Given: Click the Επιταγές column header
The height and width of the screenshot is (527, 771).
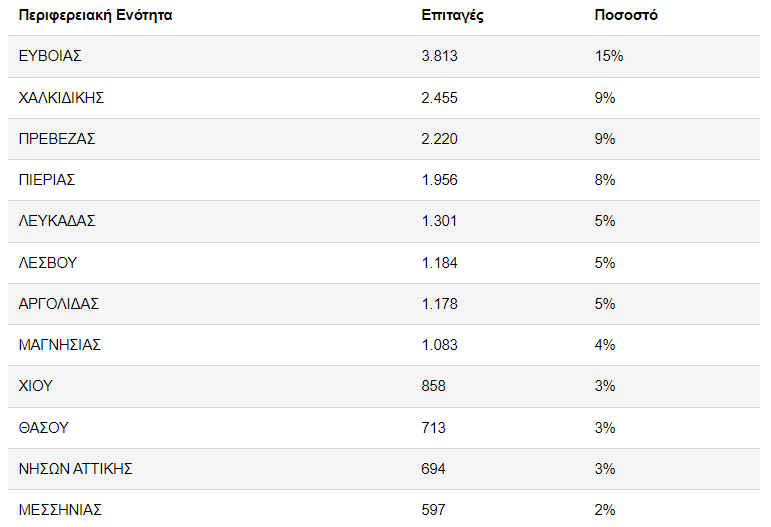Looking at the screenshot, I should point(453,15).
